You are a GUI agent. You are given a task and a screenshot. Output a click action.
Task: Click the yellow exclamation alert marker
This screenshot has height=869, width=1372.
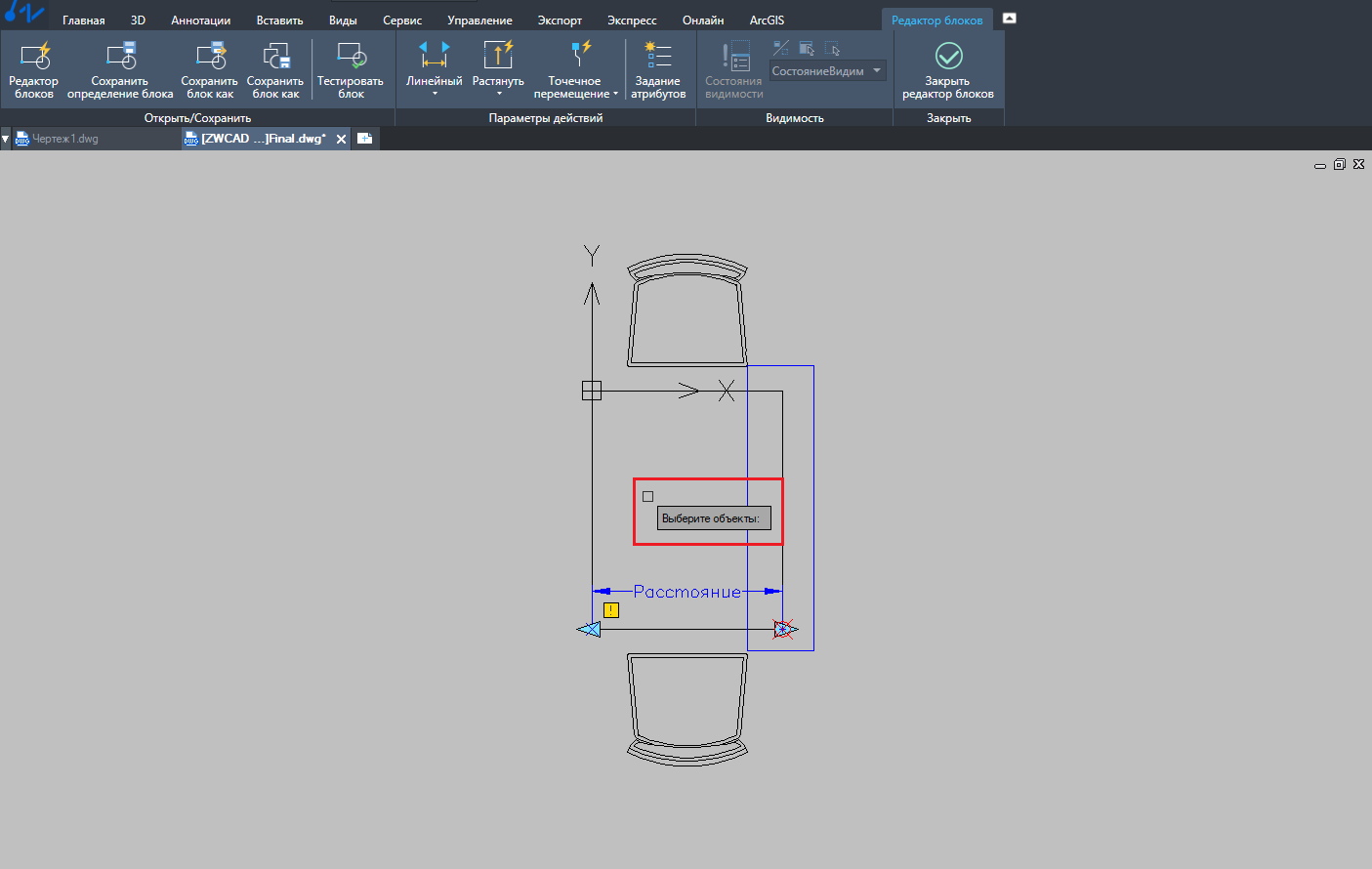click(x=611, y=610)
